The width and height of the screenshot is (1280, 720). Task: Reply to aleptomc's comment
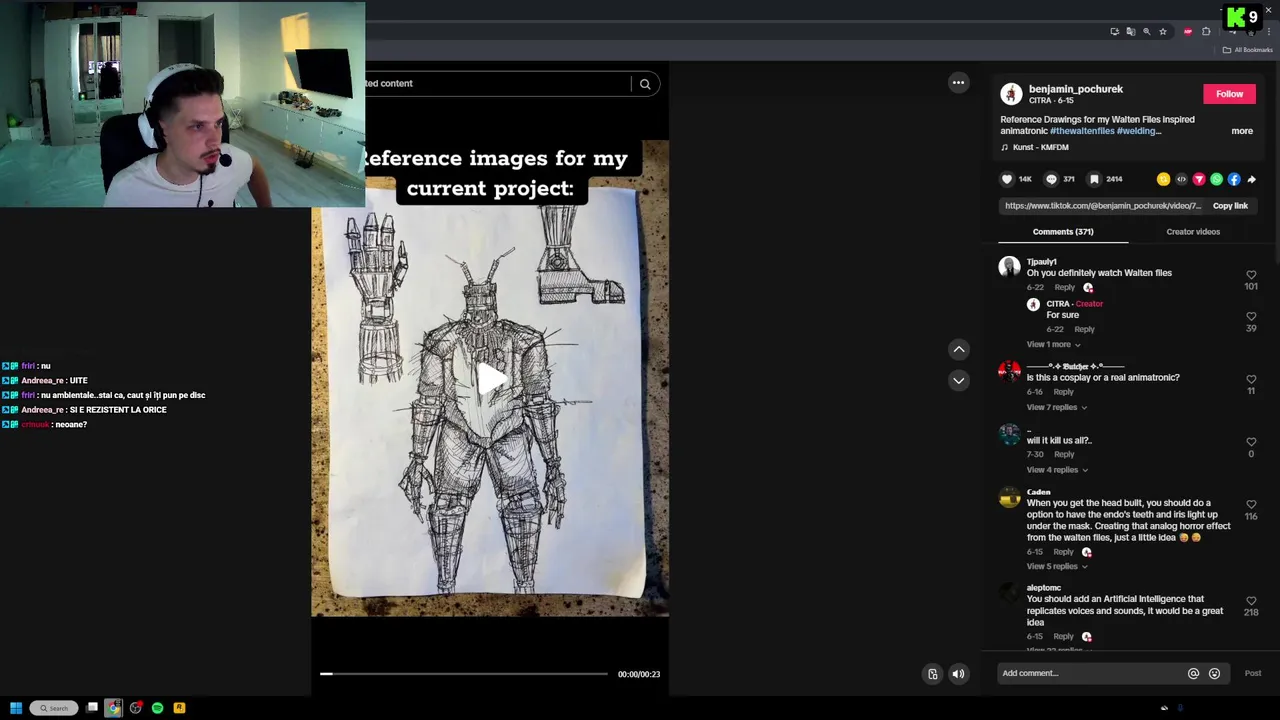[1063, 637]
